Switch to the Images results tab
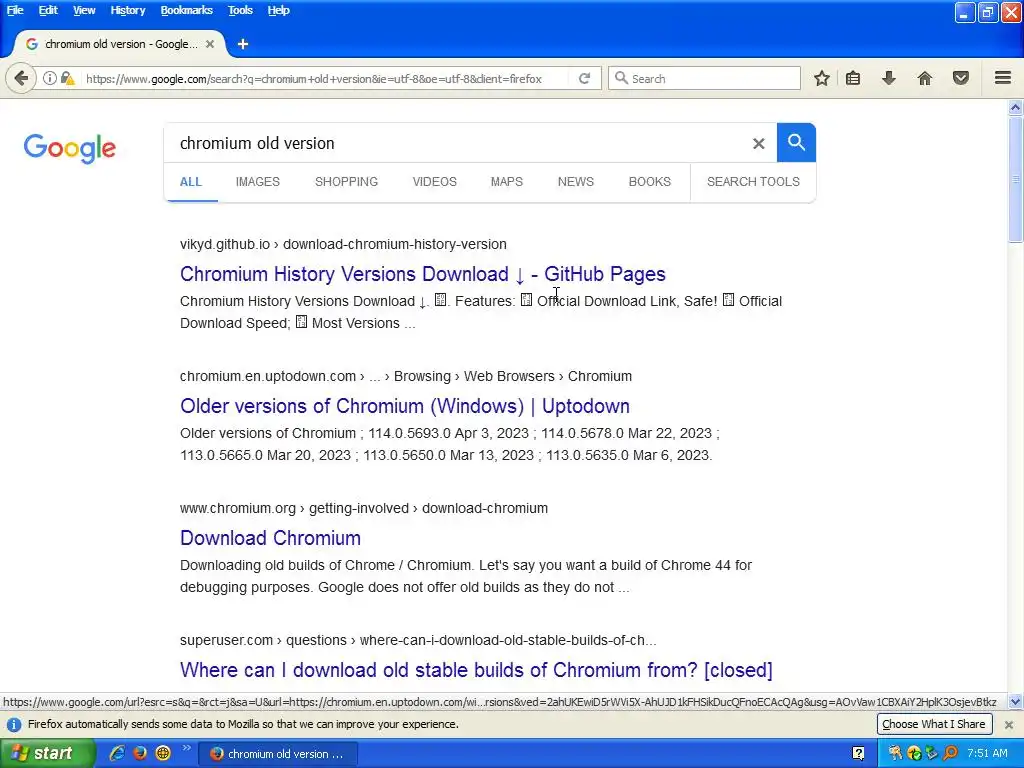1024x768 pixels. [257, 182]
